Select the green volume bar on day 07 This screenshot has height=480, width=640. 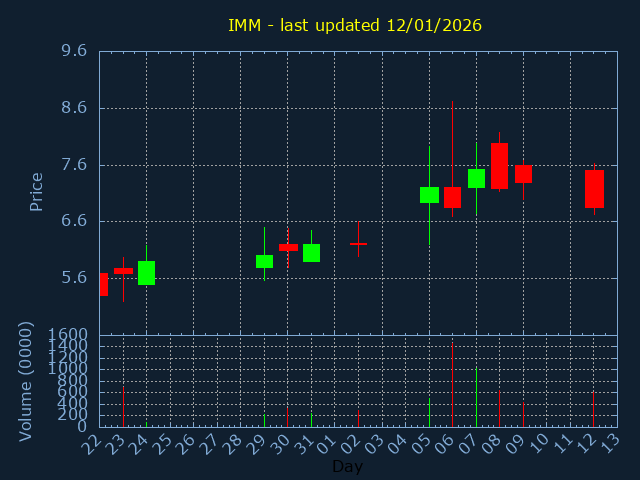pyautogui.click(x=476, y=397)
